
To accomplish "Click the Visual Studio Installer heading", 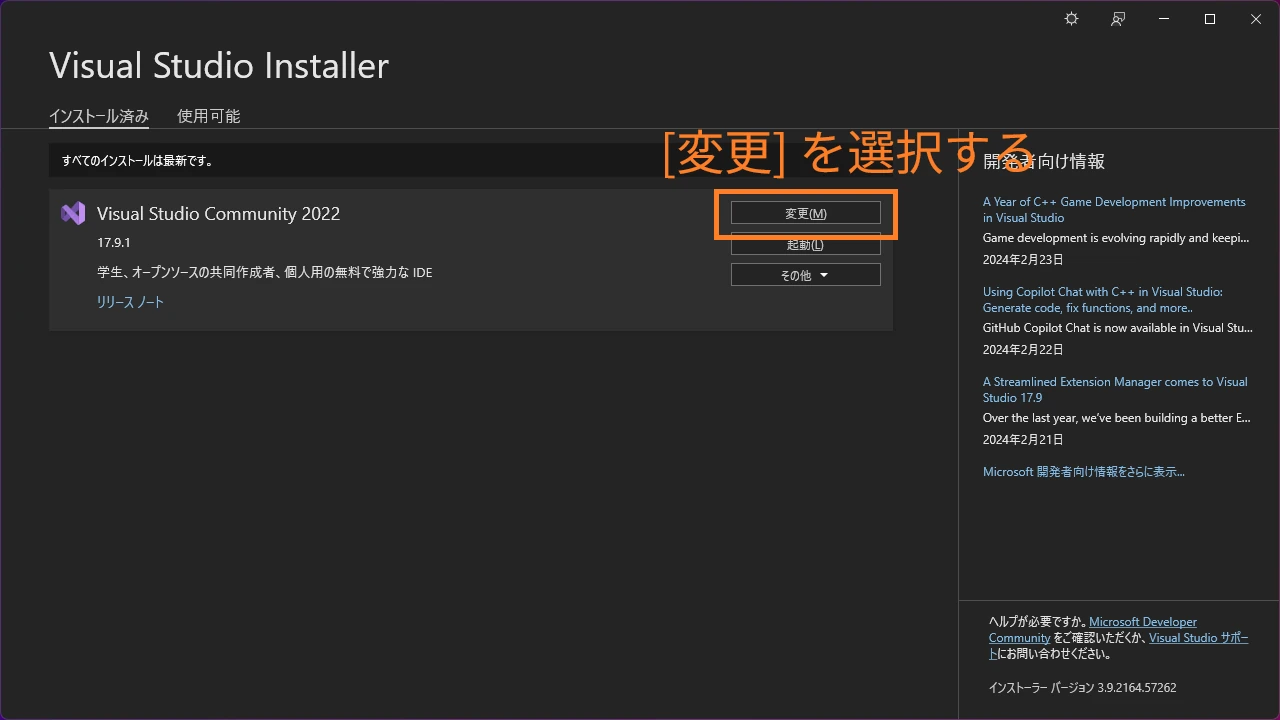I will [x=219, y=66].
